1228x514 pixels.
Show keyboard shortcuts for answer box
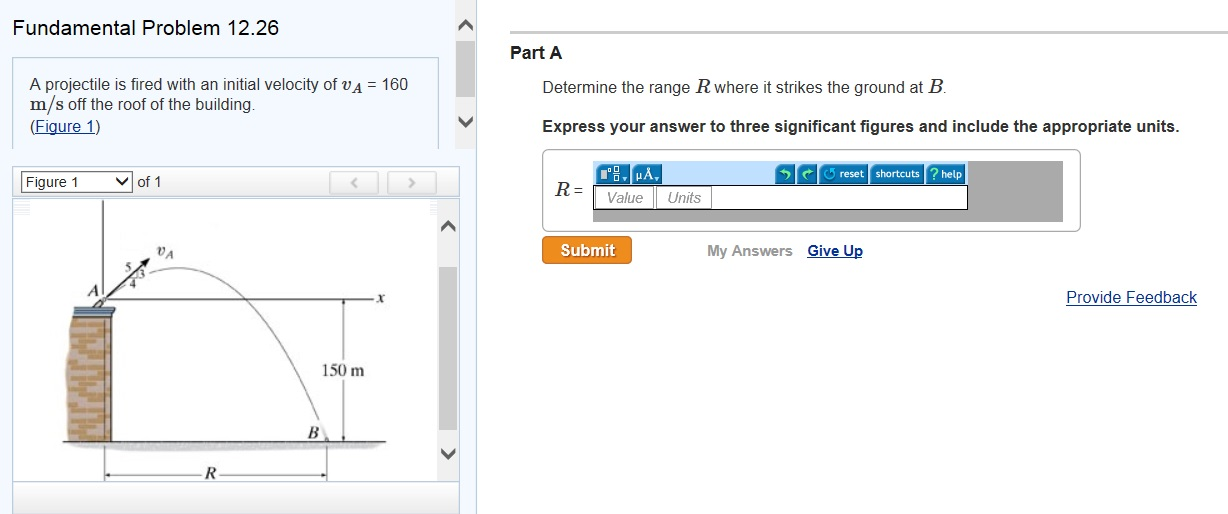tap(897, 174)
